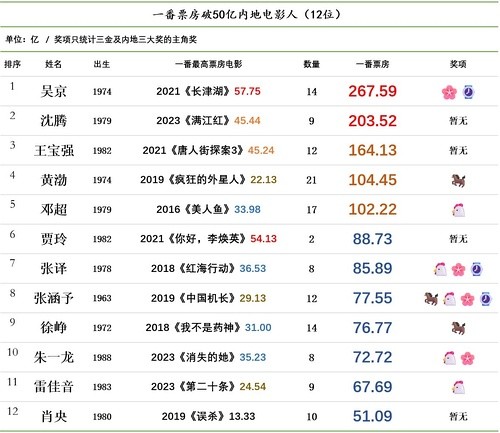Click the title 一番票房破50亿内地电影人

pos(225,15)
